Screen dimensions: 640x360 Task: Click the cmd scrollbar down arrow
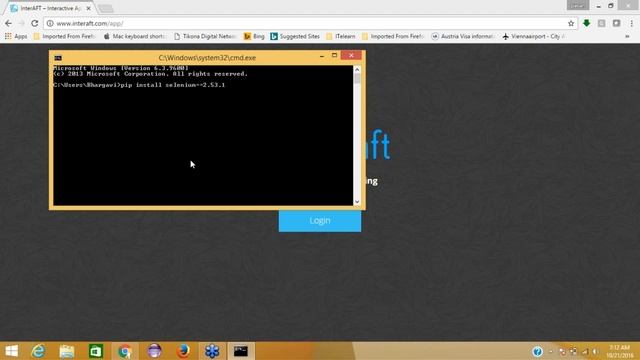(x=357, y=202)
